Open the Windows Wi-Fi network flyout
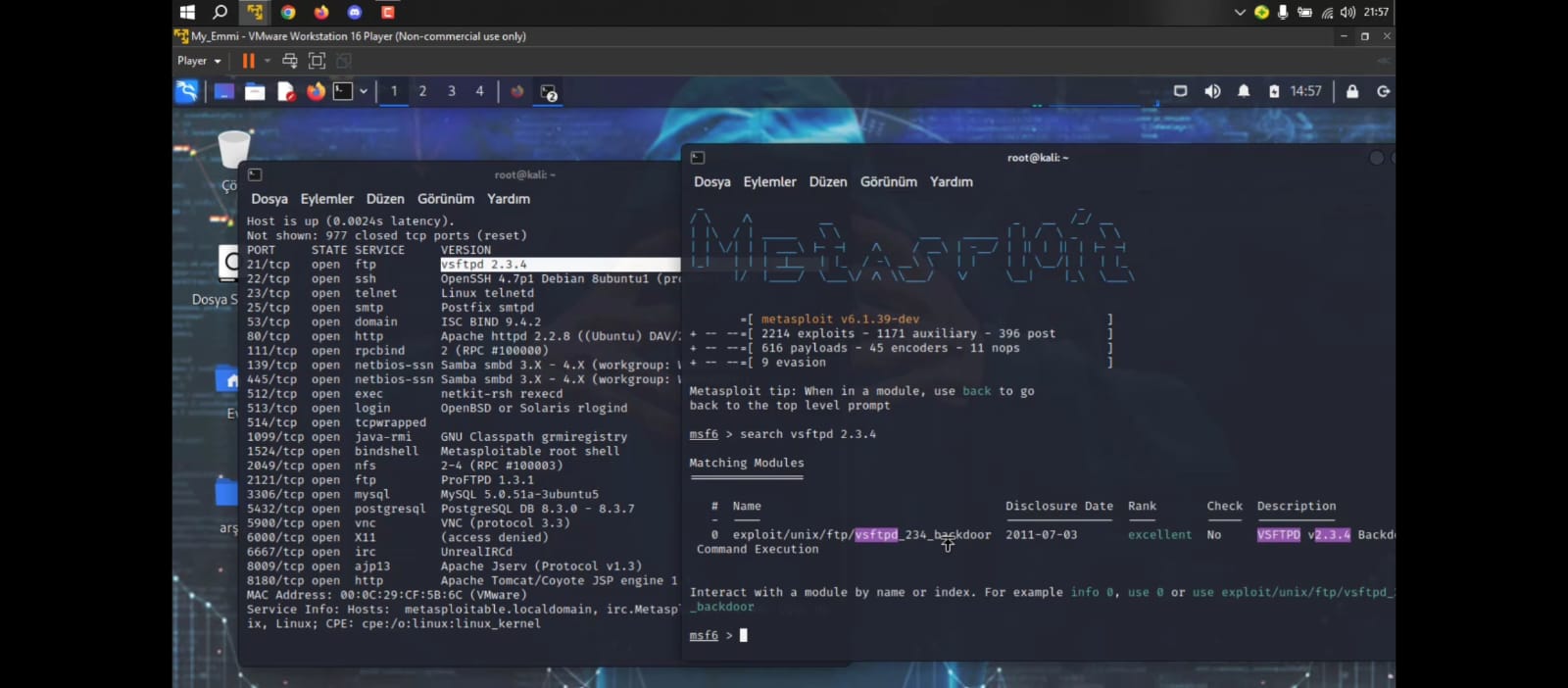 click(x=1327, y=13)
